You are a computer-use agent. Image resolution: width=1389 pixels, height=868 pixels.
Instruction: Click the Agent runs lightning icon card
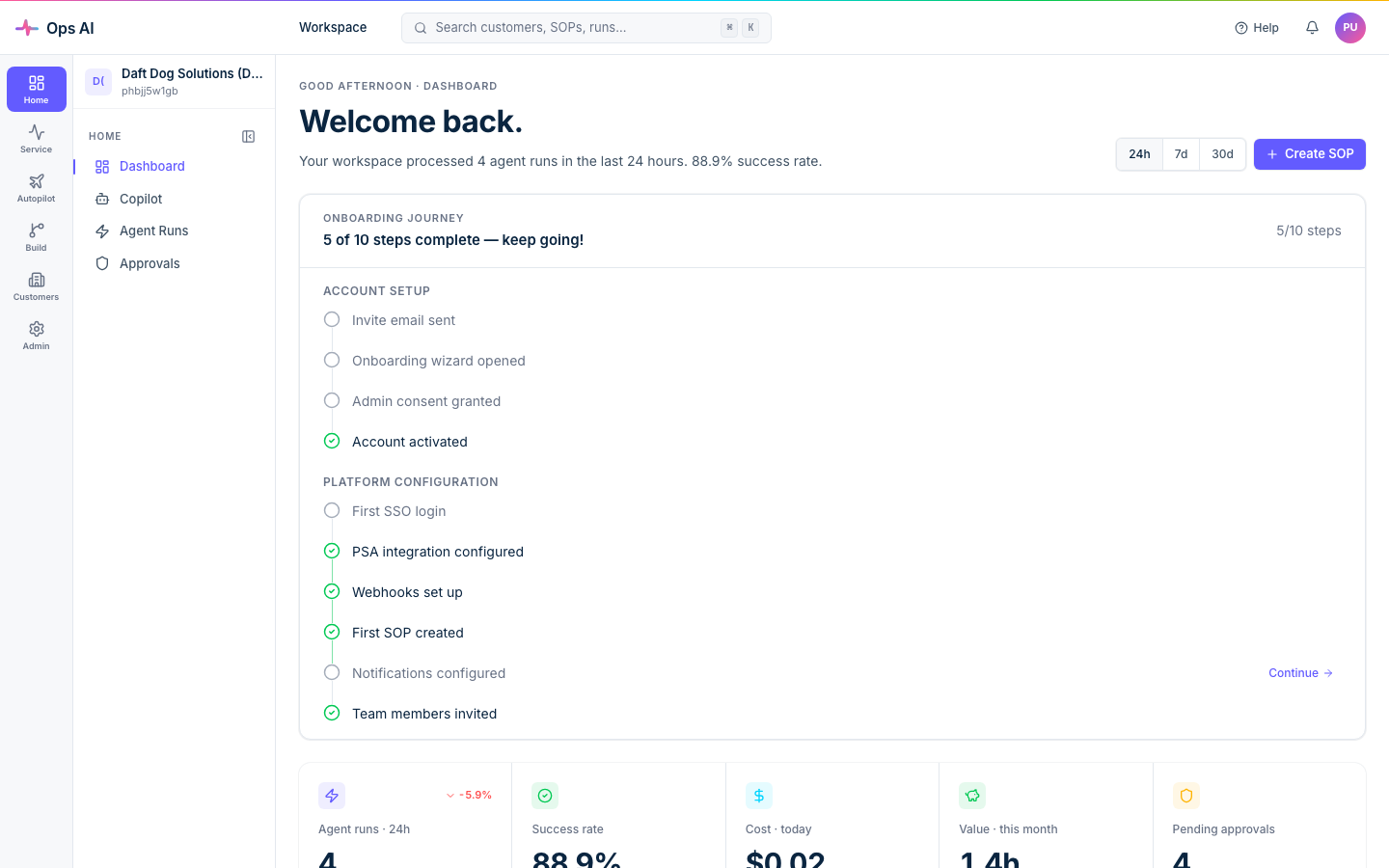point(332,796)
